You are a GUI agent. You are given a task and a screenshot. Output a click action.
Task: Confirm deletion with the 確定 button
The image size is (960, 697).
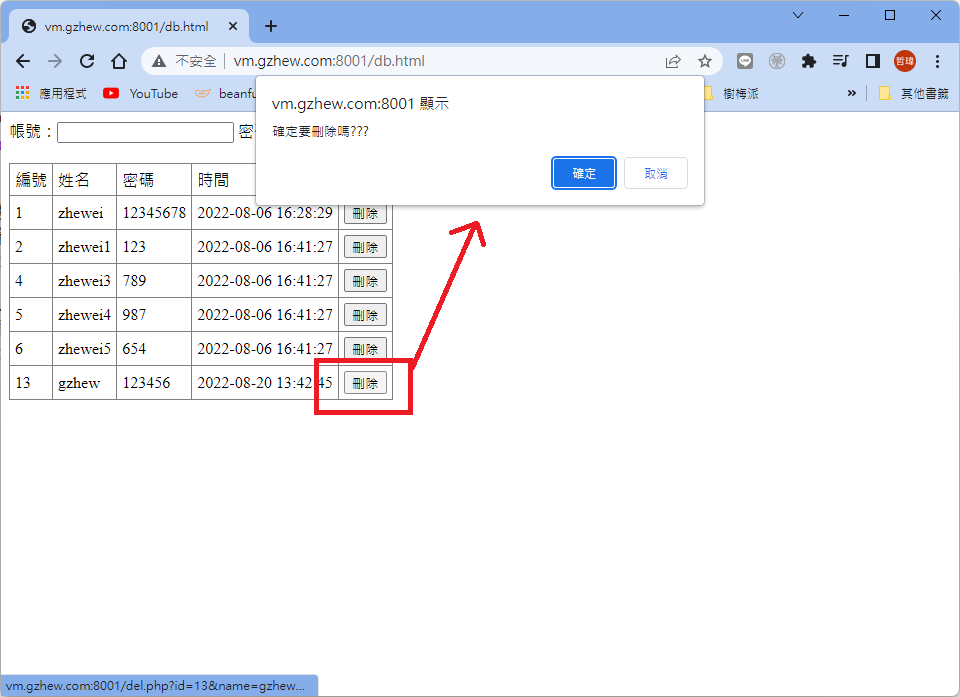tap(584, 173)
